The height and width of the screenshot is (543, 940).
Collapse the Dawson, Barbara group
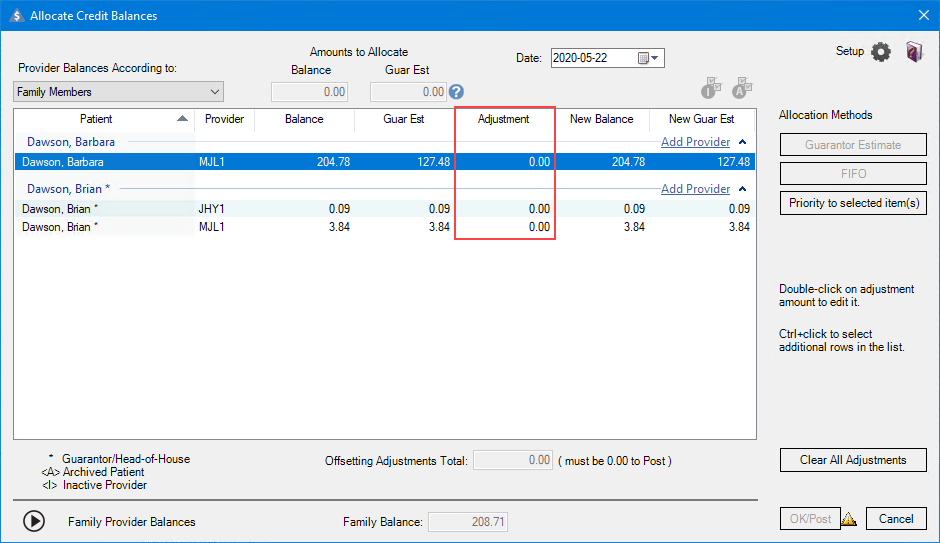tap(743, 142)
